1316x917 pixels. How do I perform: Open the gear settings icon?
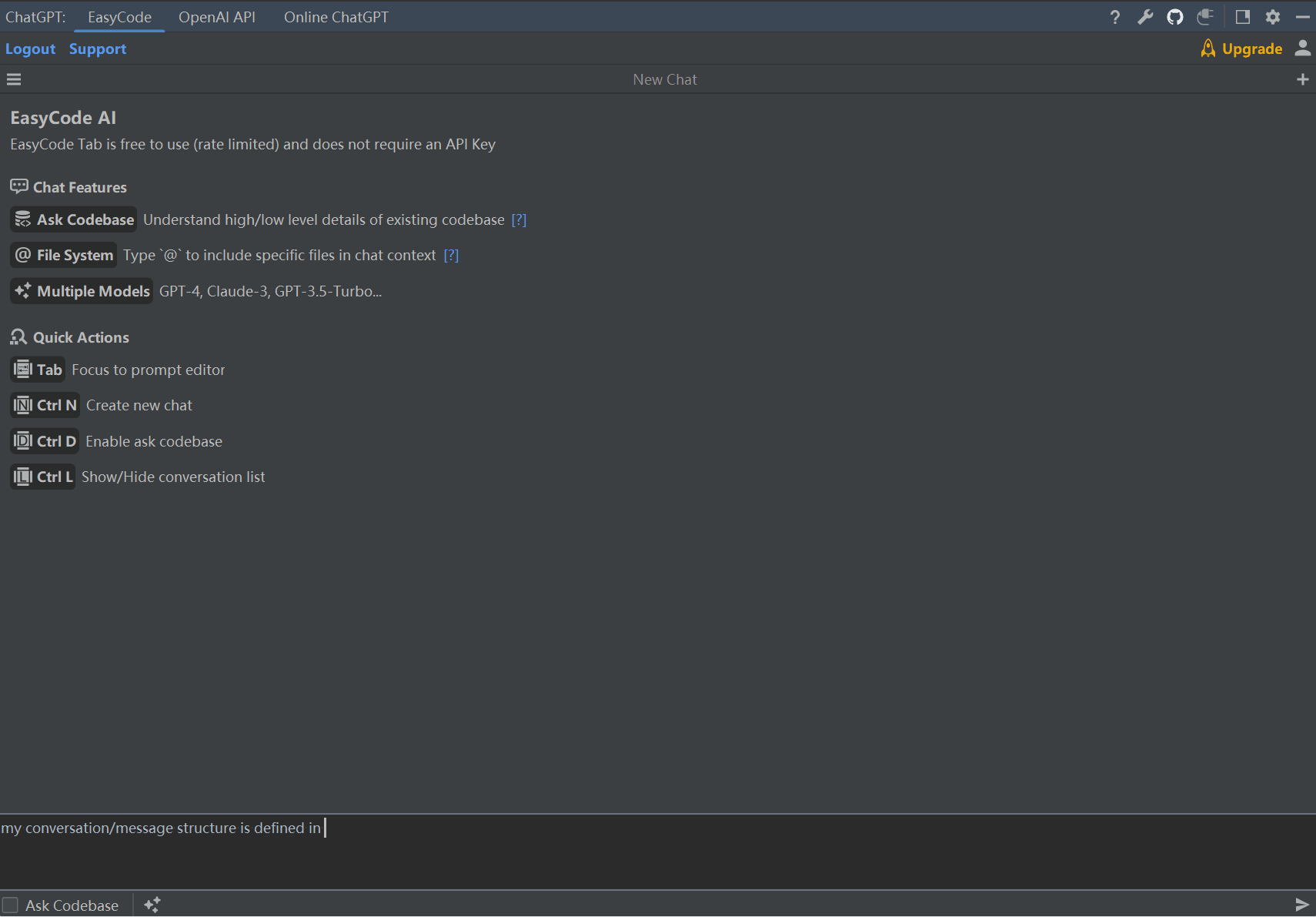click(1273, 17)
